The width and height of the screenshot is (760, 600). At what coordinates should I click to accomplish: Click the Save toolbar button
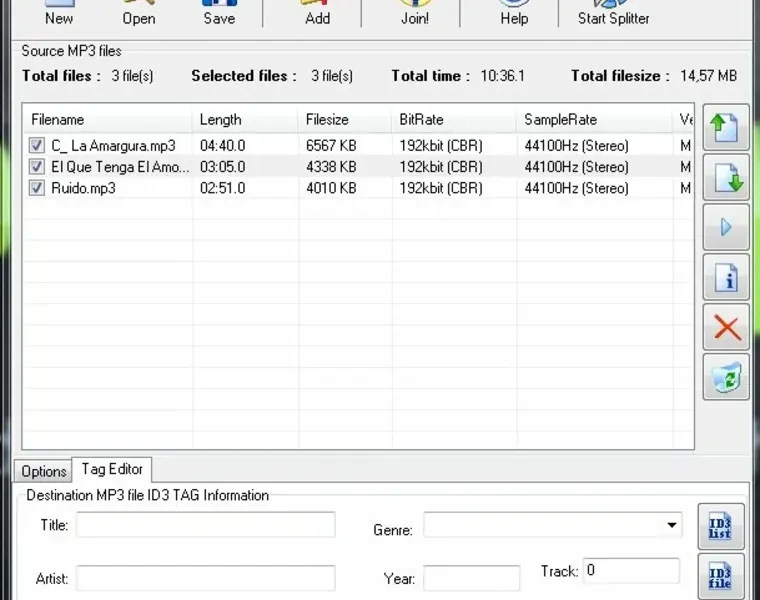click(x=219, y=14)
